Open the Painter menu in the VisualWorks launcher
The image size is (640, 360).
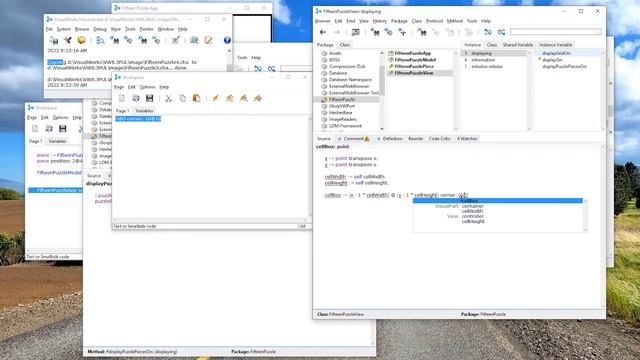146,29
